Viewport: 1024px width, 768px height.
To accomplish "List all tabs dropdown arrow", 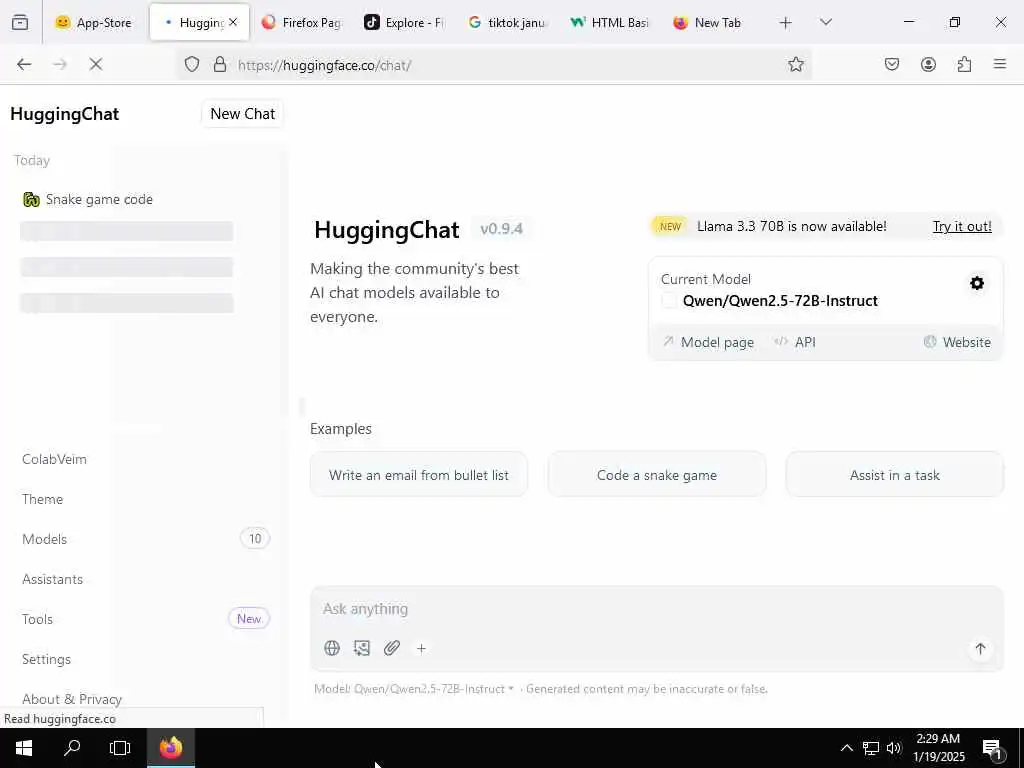I will click(x=826, y=23).
